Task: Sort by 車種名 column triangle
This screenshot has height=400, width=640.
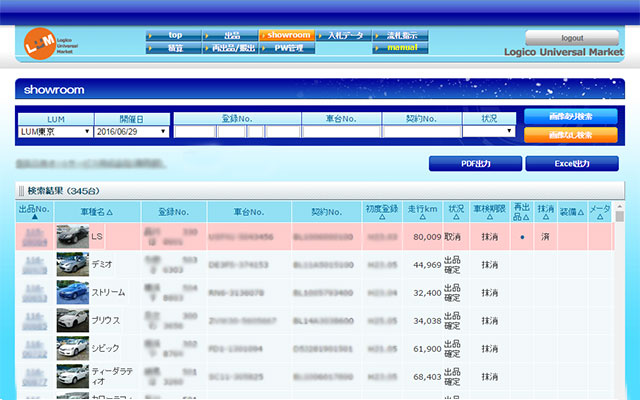Action: 109,212
